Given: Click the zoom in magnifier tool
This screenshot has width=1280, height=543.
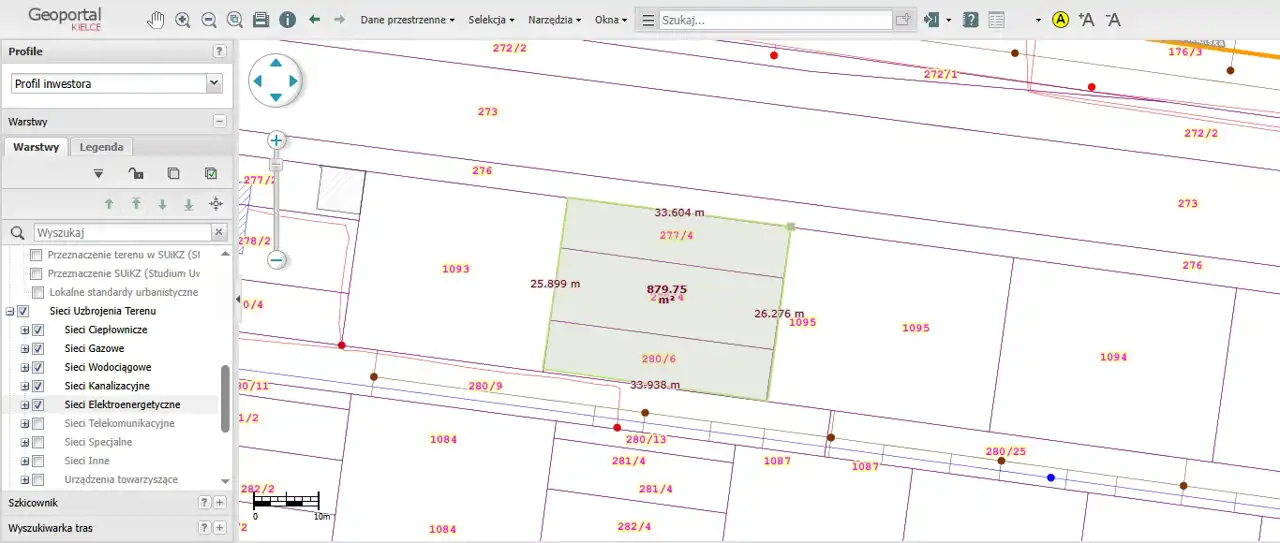Looking at the screenshot, I should click(x=183, y=20).
